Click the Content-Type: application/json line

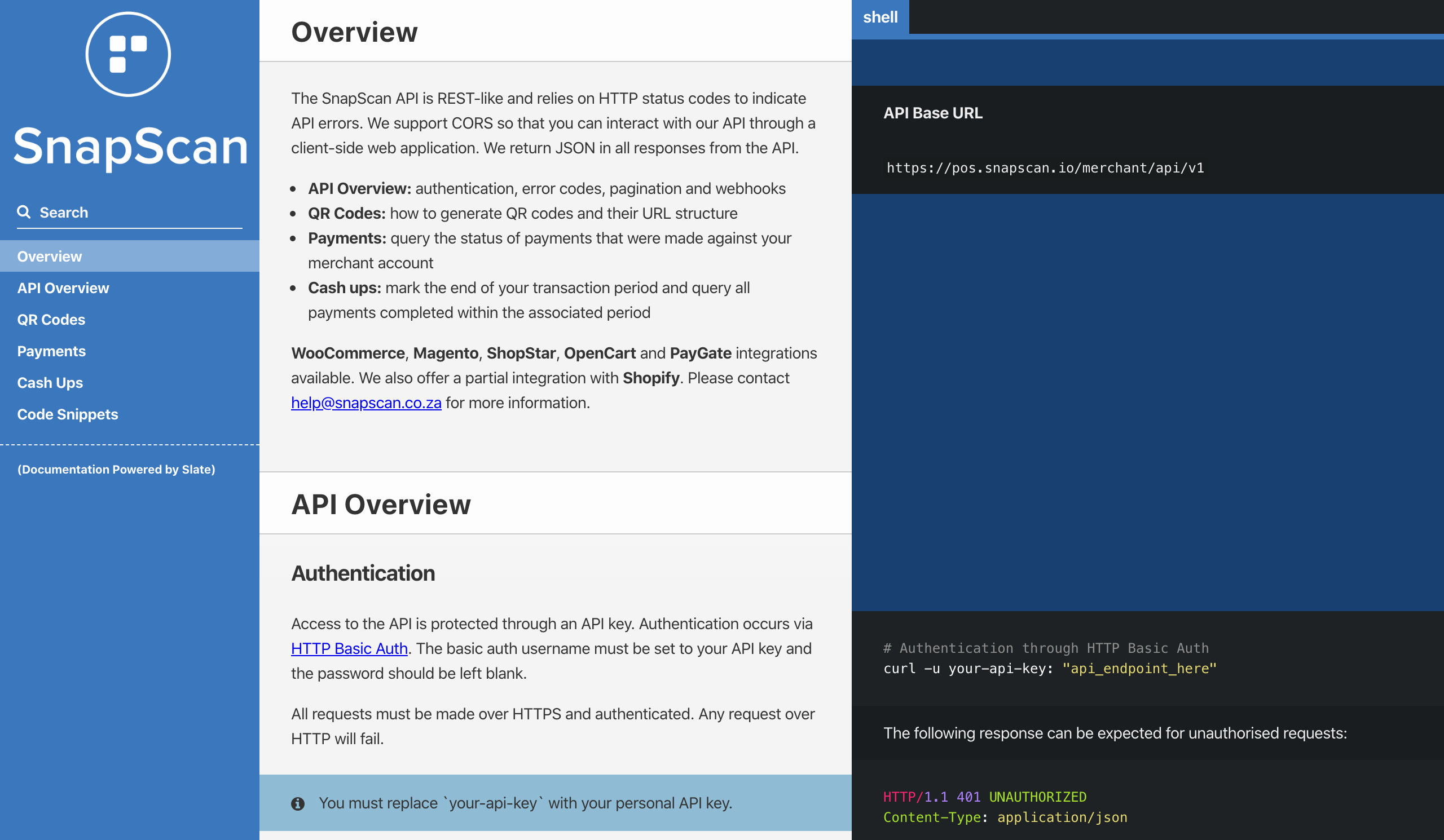(1005, 817)
